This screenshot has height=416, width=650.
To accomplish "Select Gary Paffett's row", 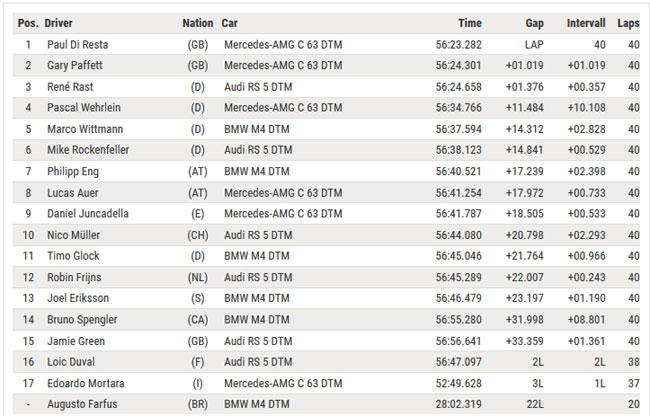I will click(326, 65).
